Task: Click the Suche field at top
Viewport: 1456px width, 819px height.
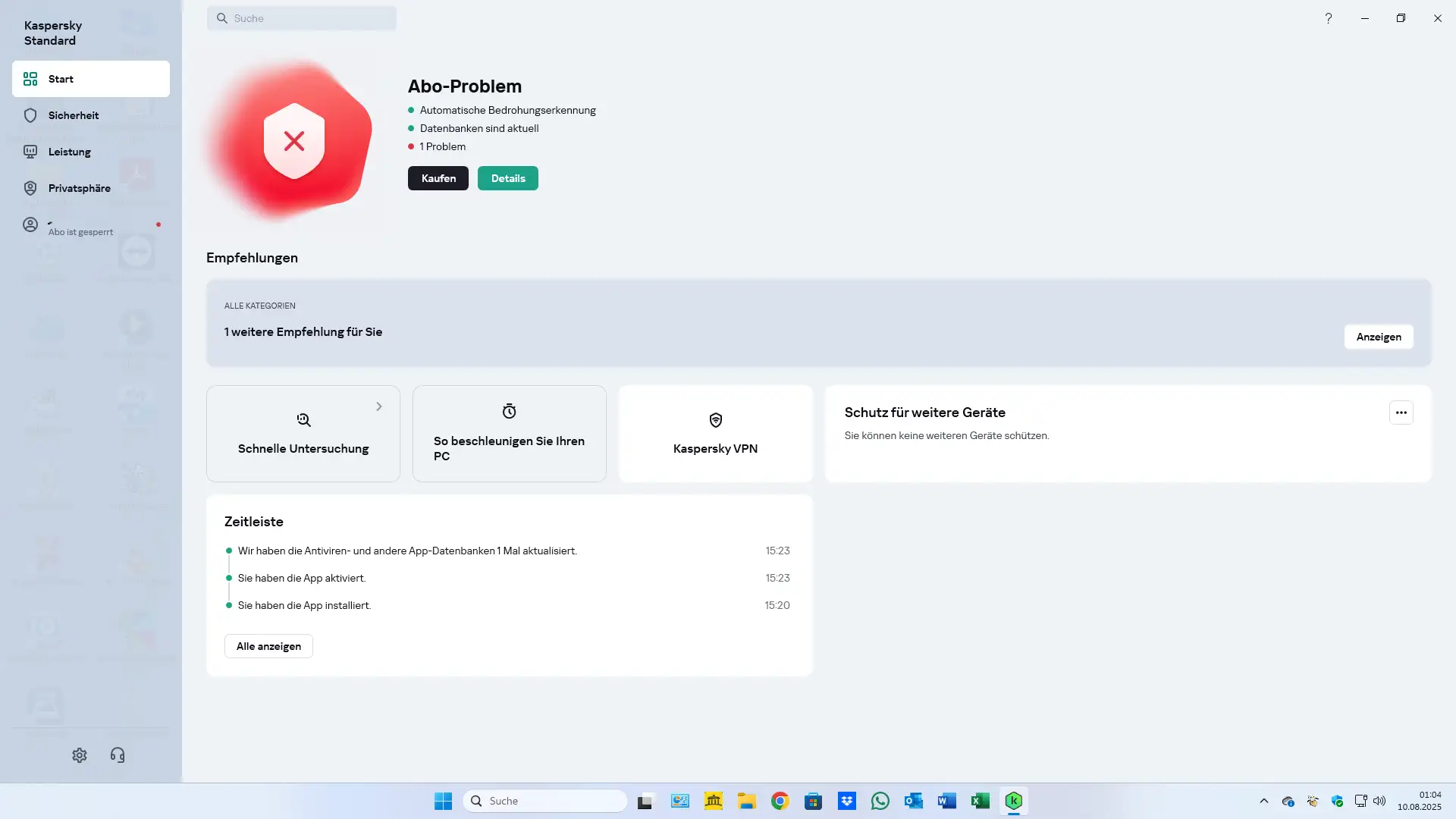Action: click(x=302, y=18)
